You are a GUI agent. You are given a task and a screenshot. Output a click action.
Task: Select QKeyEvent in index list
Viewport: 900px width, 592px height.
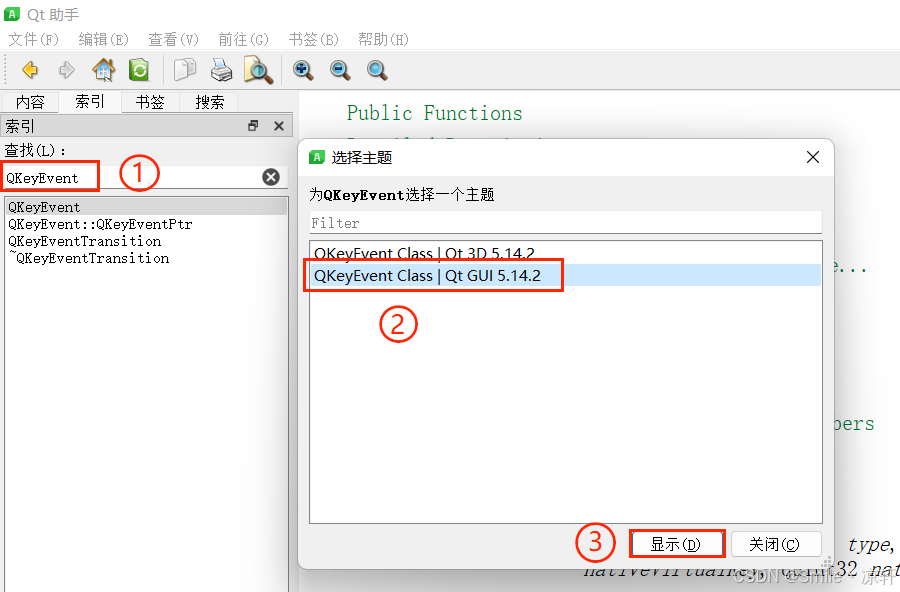pos(146,207)
